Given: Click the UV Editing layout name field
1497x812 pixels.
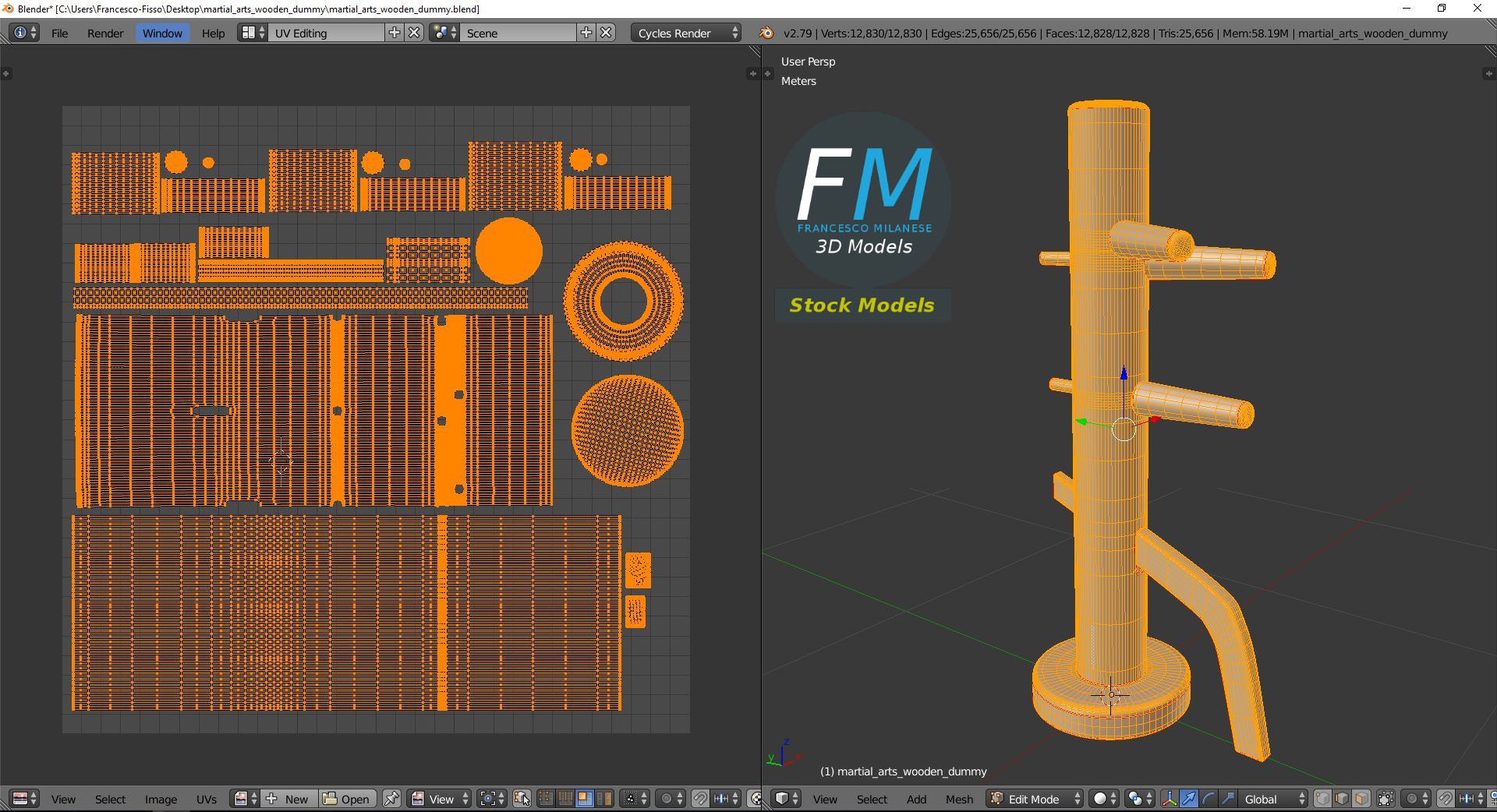Looking at the screenshot, I should [x=326, y=33].
